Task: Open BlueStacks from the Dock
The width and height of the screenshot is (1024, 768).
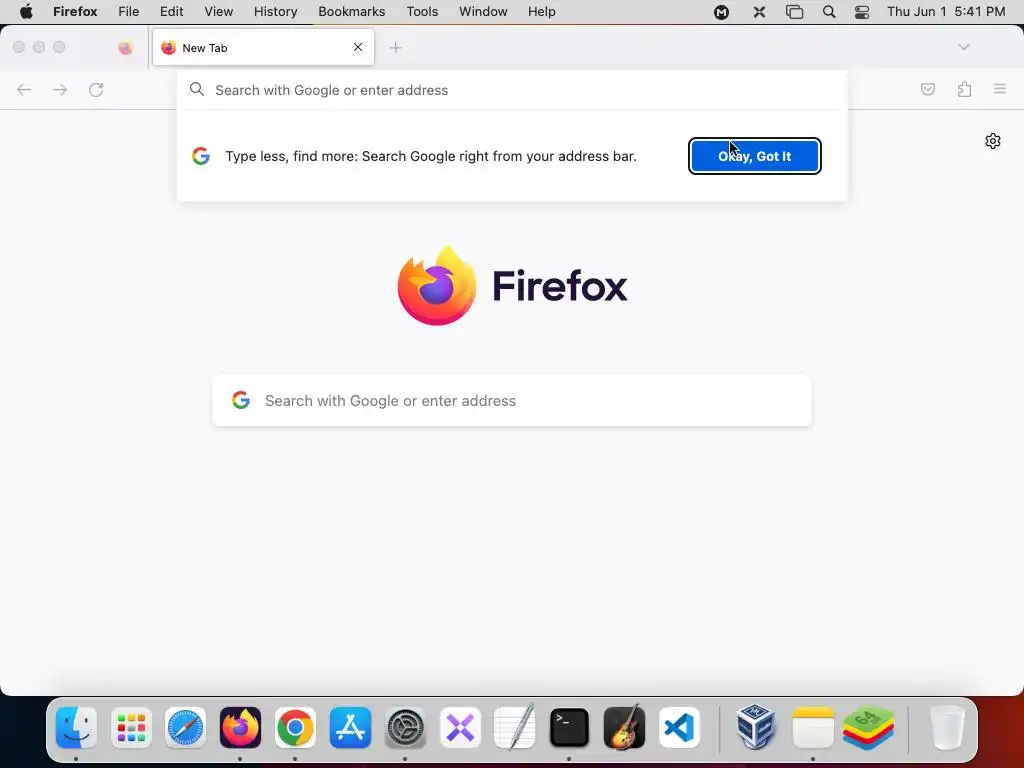Action: tap(868, 727)
